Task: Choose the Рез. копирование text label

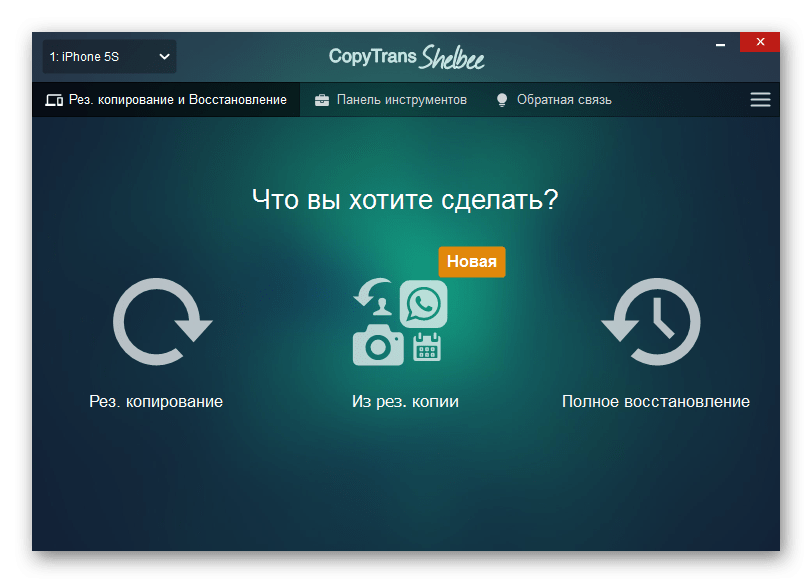Action: pos(156,402)
